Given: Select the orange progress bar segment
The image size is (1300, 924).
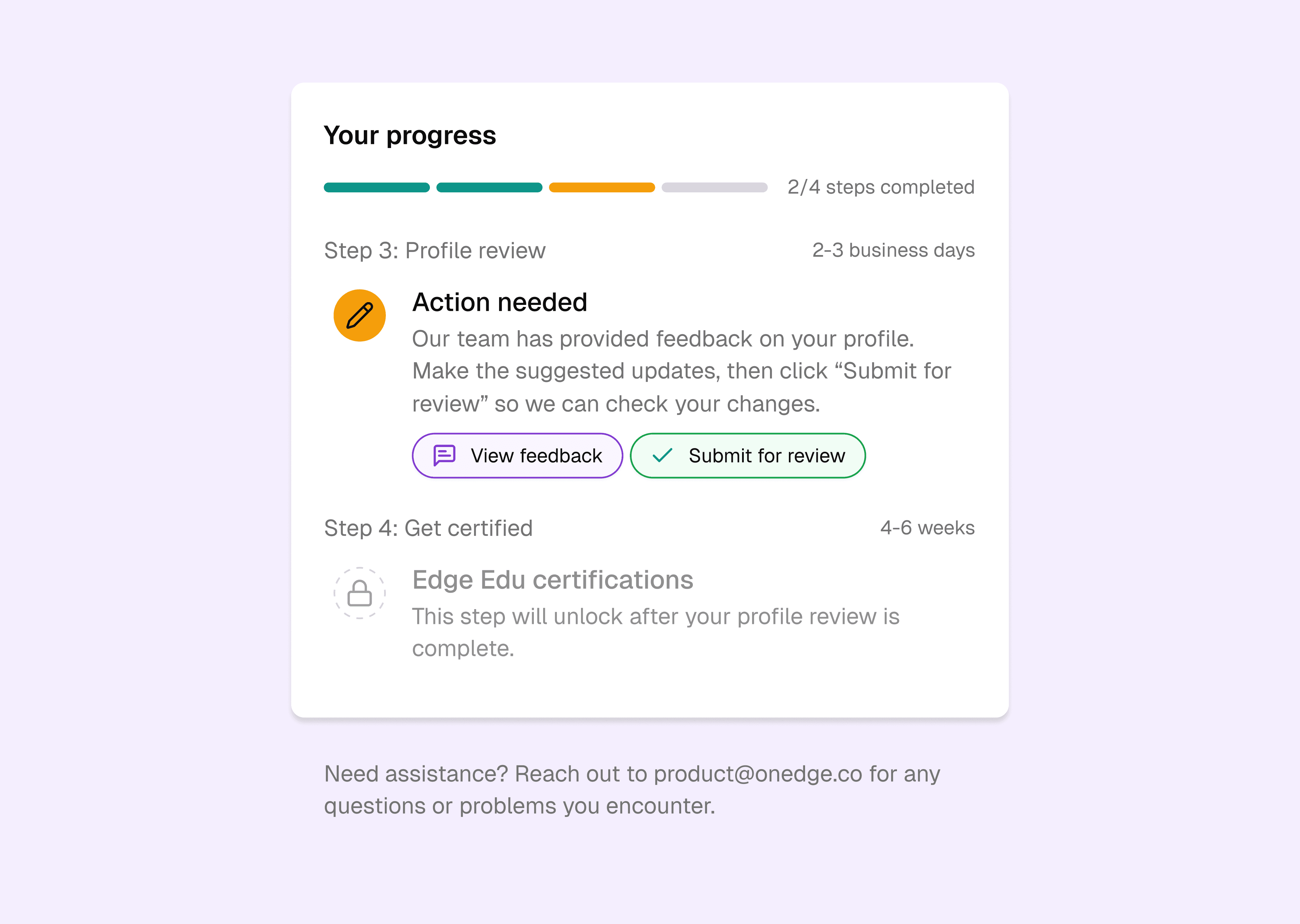Looking at the screenshot, I should pyautogui.click(x=602, y=188).
